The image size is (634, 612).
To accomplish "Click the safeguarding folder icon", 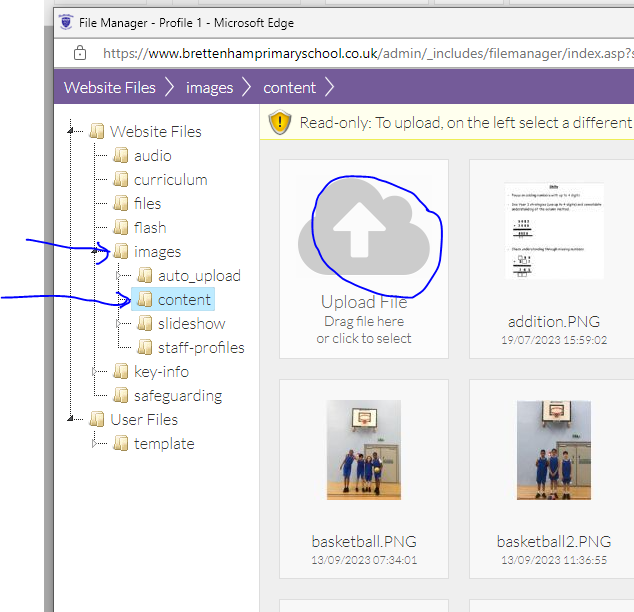I will pos(120,395).
